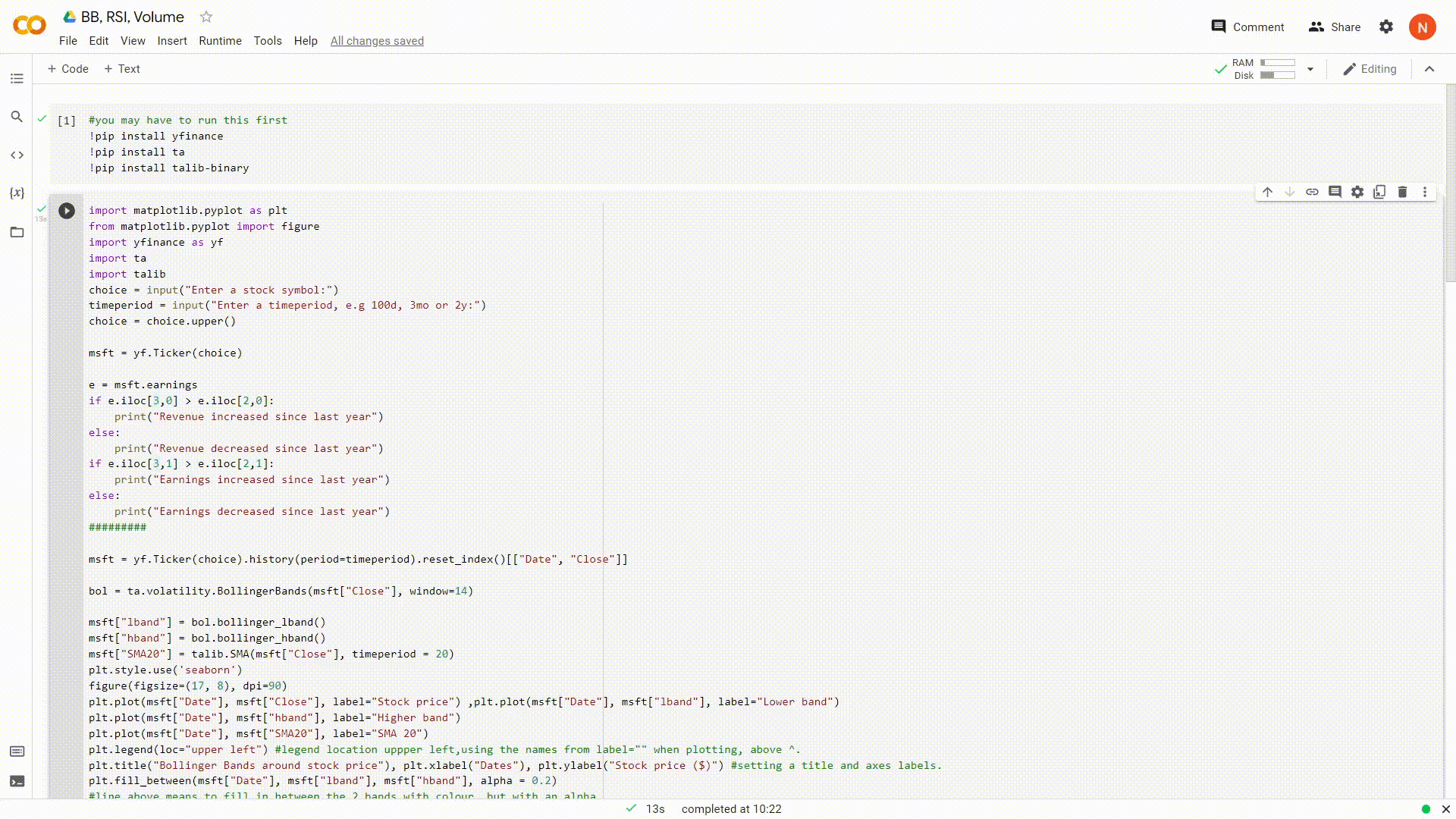
Task: Click the 'import talib' code line
Action: [127, 275]
